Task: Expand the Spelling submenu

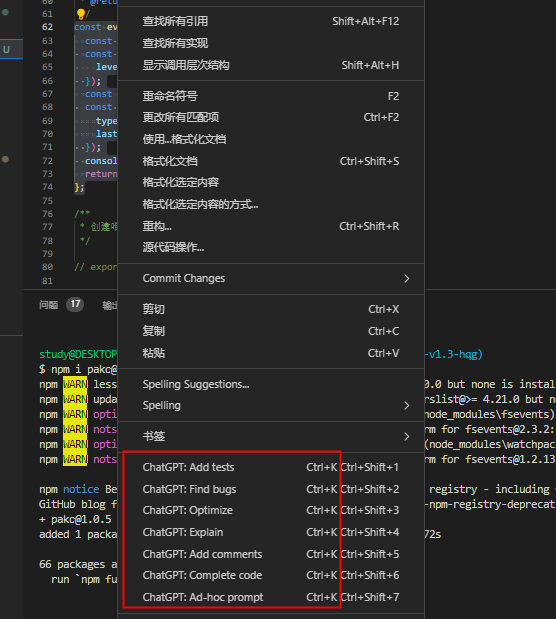Action: 271,405
